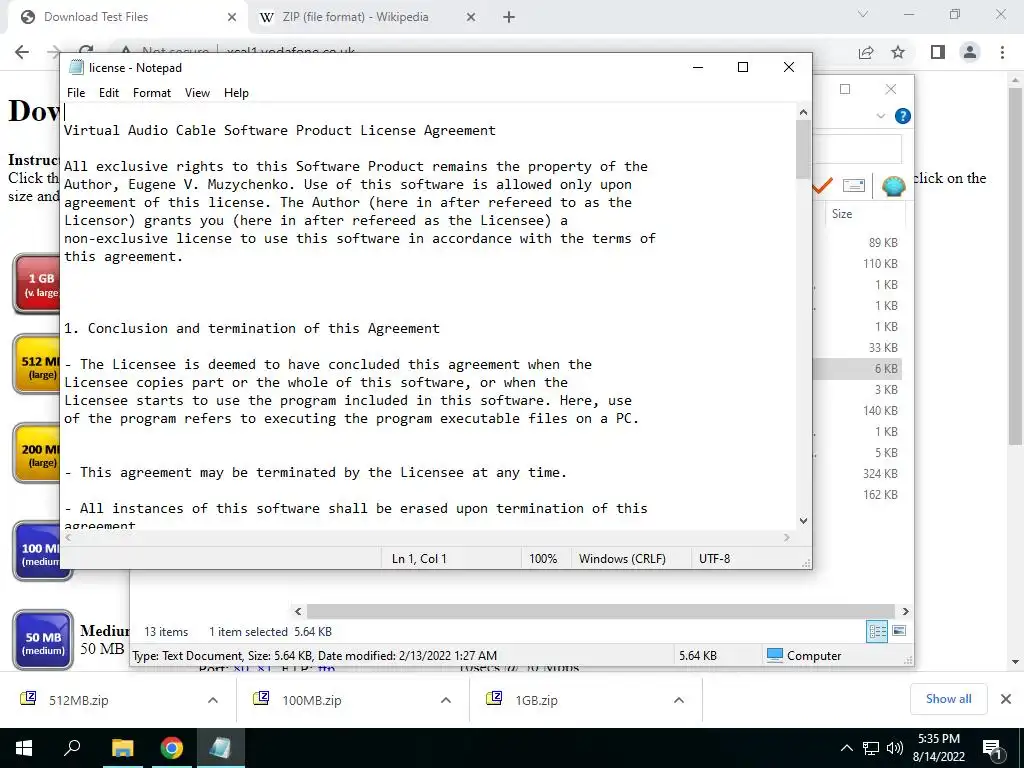Open the Help menu in Notepad

(x=236, y=93)
